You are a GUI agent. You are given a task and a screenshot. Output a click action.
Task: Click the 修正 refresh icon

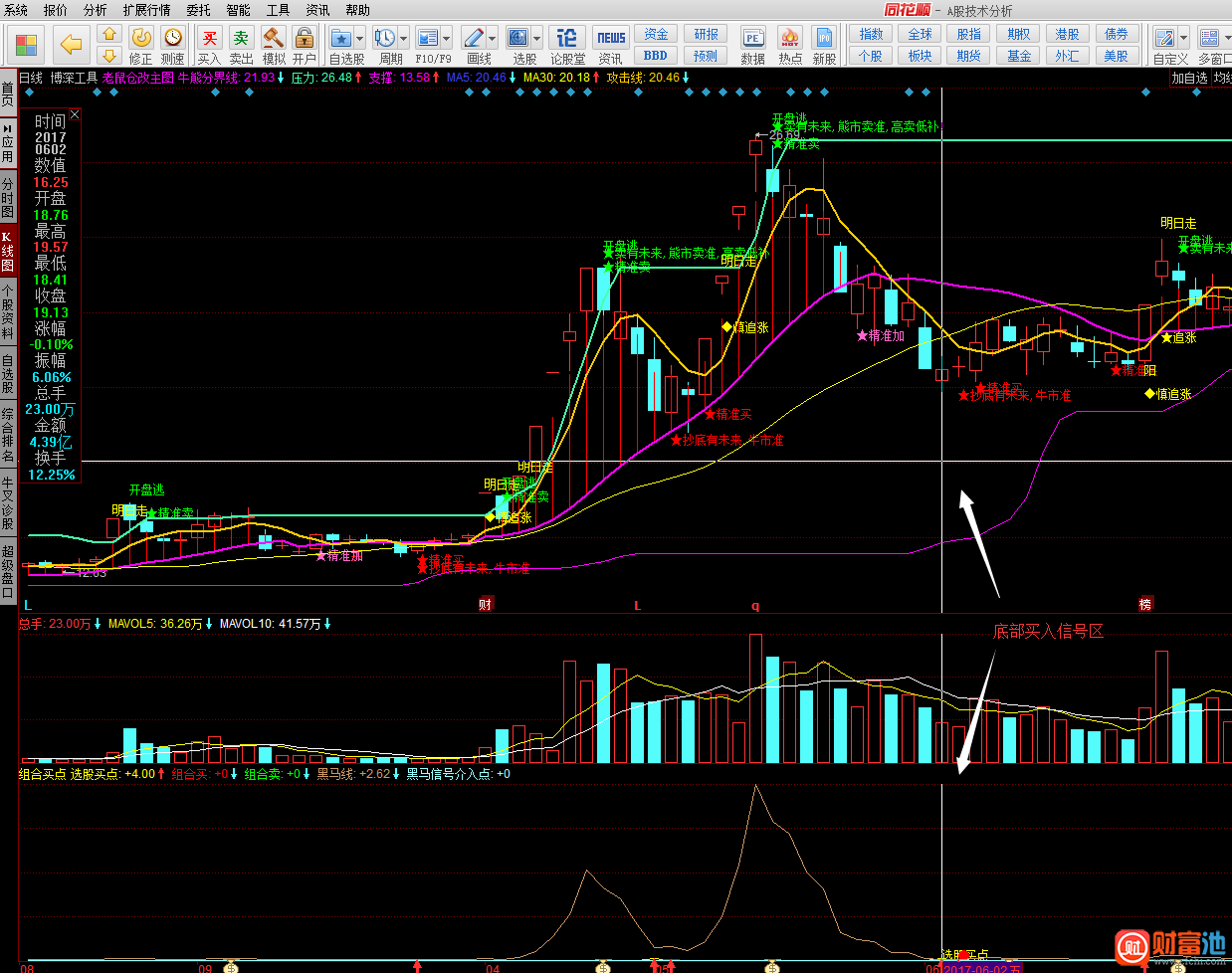coord(141,38)
